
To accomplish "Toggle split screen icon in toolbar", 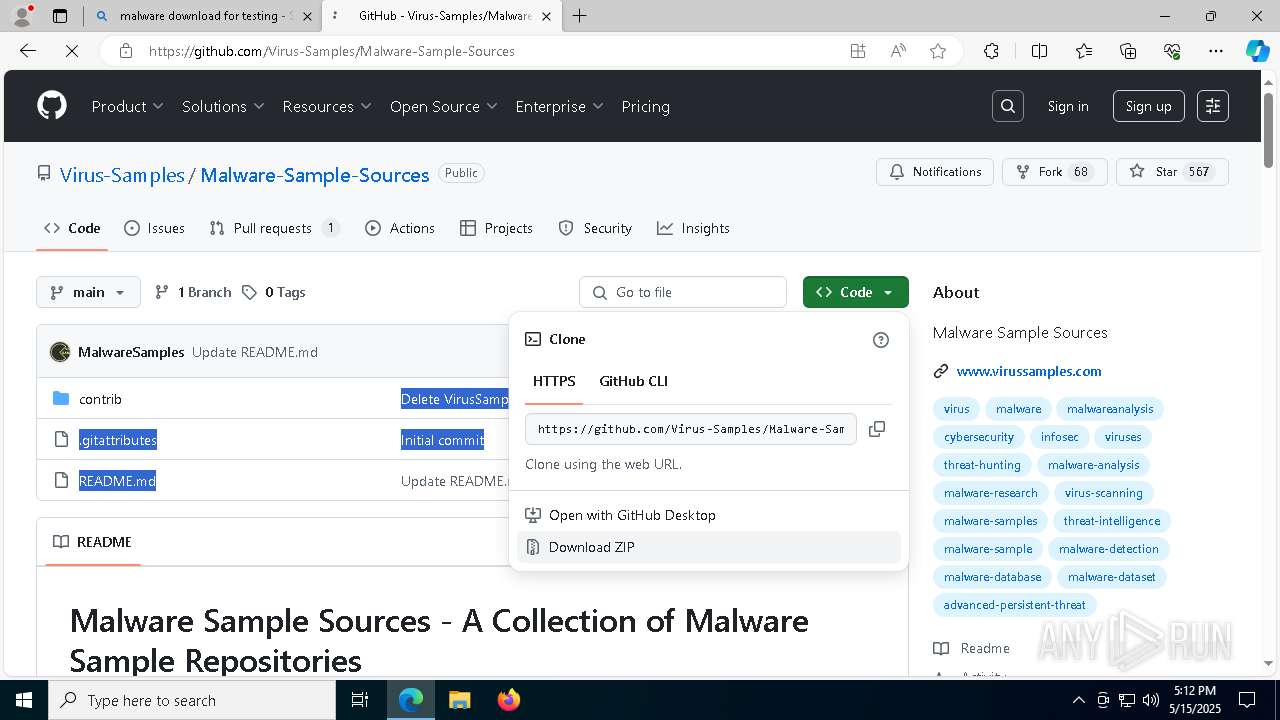I will point(1039,51).
